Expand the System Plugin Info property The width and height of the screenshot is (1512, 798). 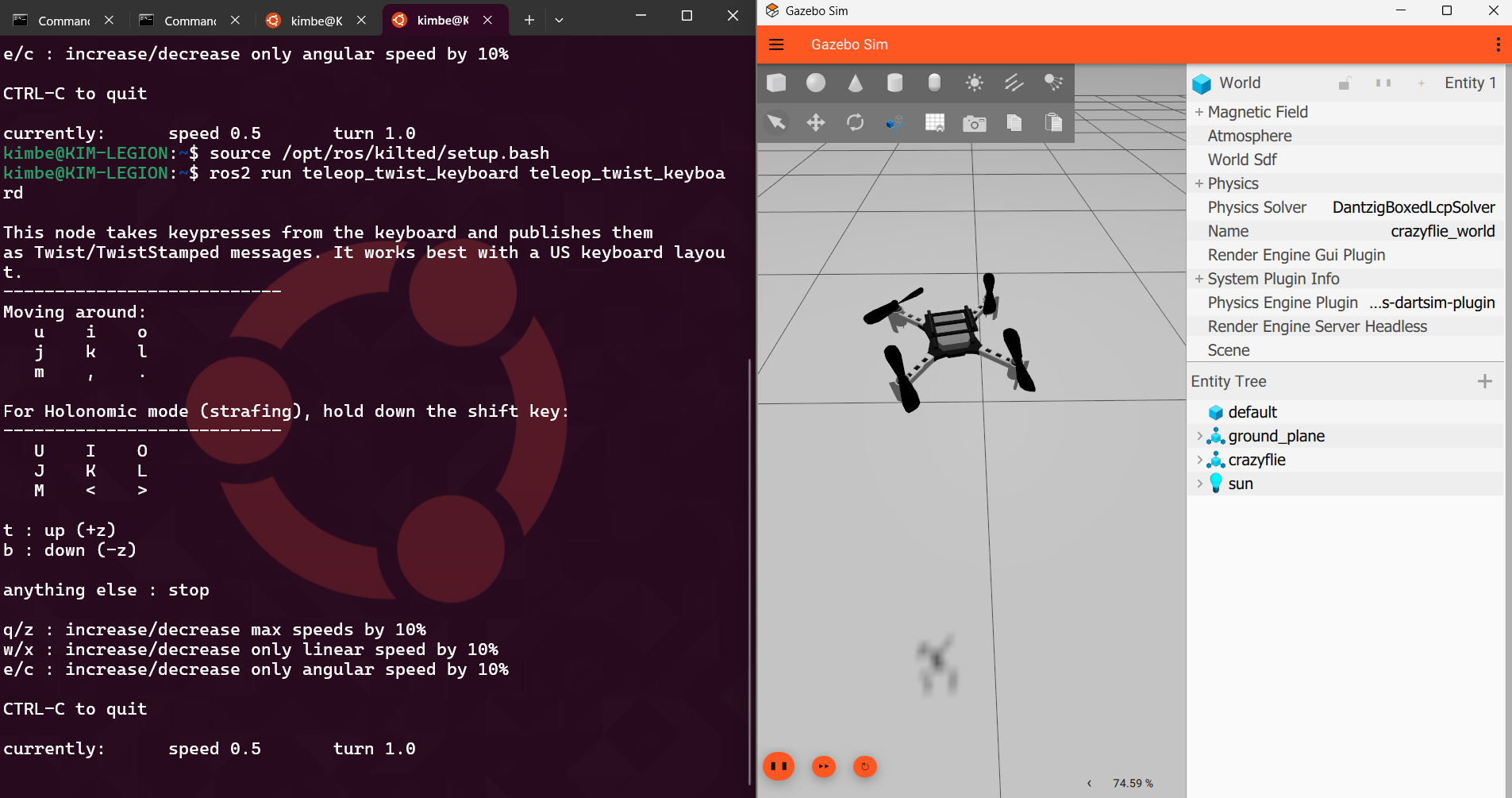pos(1199,279)
